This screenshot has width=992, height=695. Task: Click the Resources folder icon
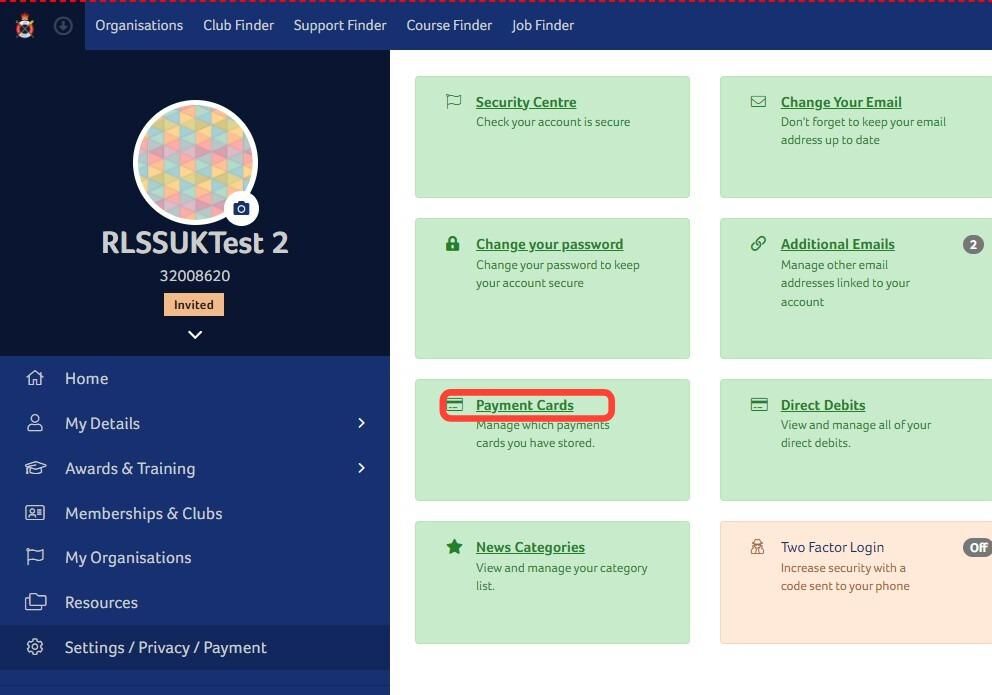(35, 601)
